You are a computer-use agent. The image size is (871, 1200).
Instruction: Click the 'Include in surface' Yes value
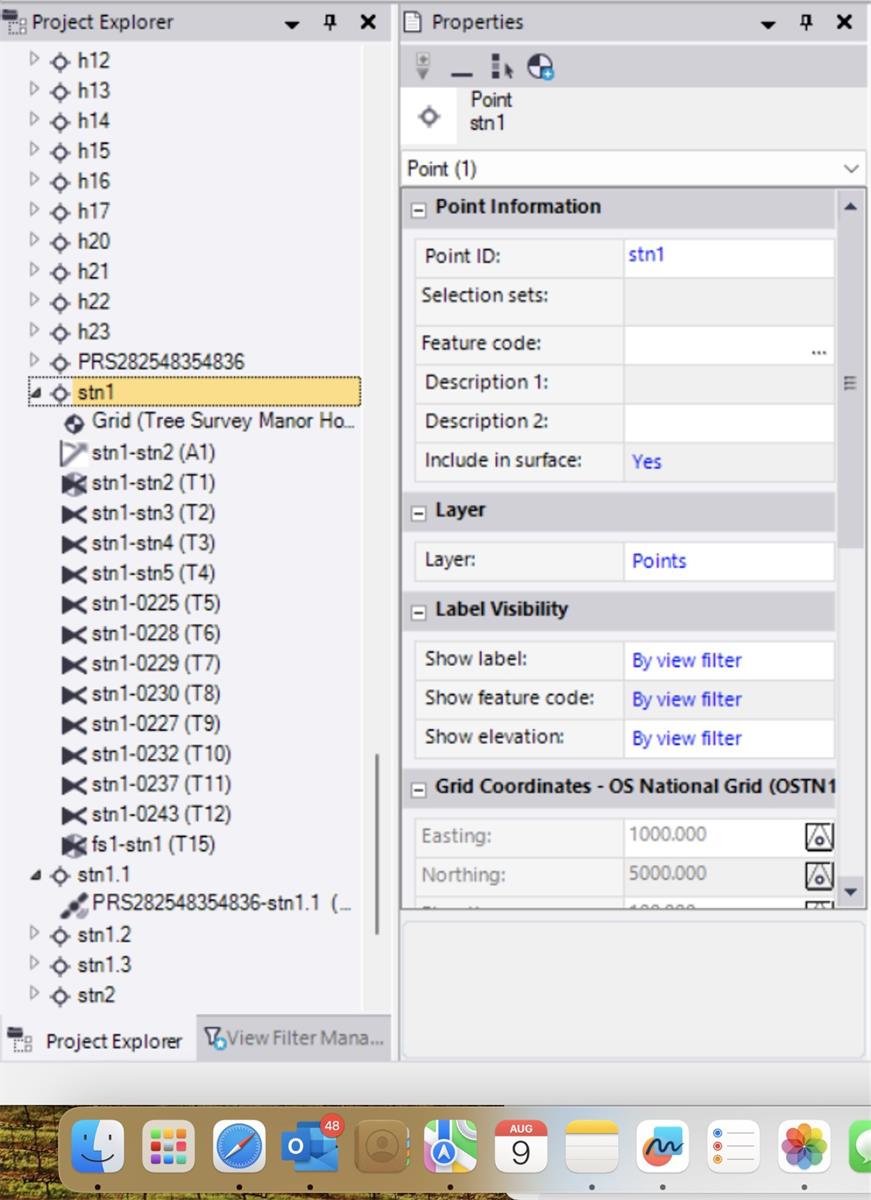pos(647,462)
